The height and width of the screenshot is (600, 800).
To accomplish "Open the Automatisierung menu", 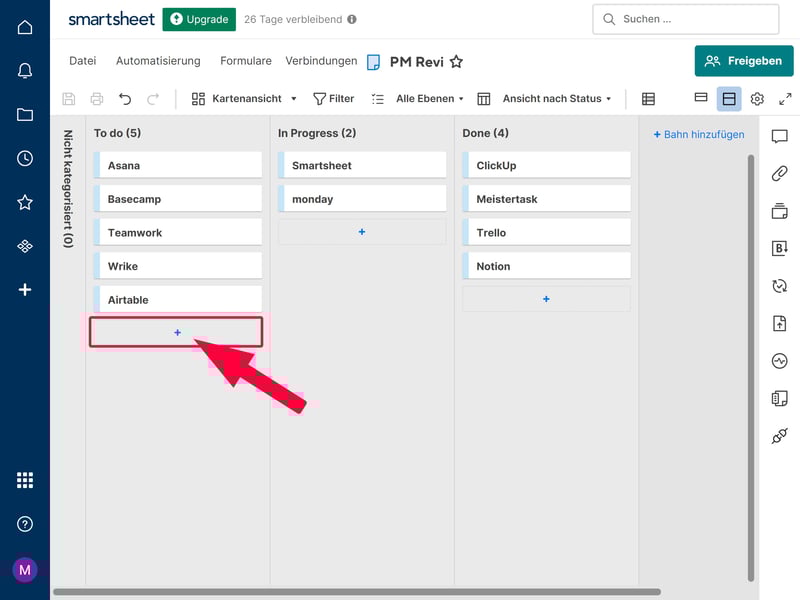I will [158, 61].
